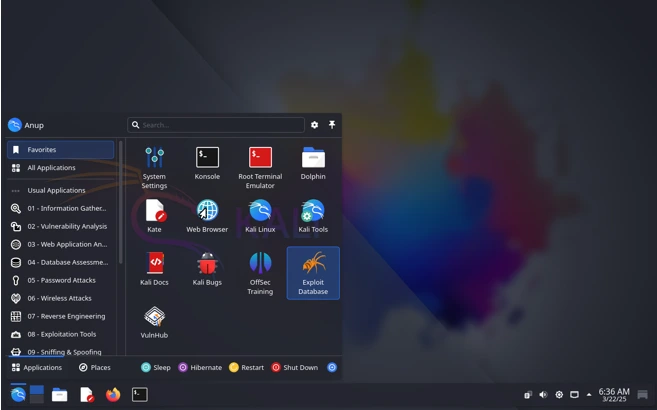
Task: Open launcher configure settings gear
Action: pyautogui.click(x=314, y=125)
